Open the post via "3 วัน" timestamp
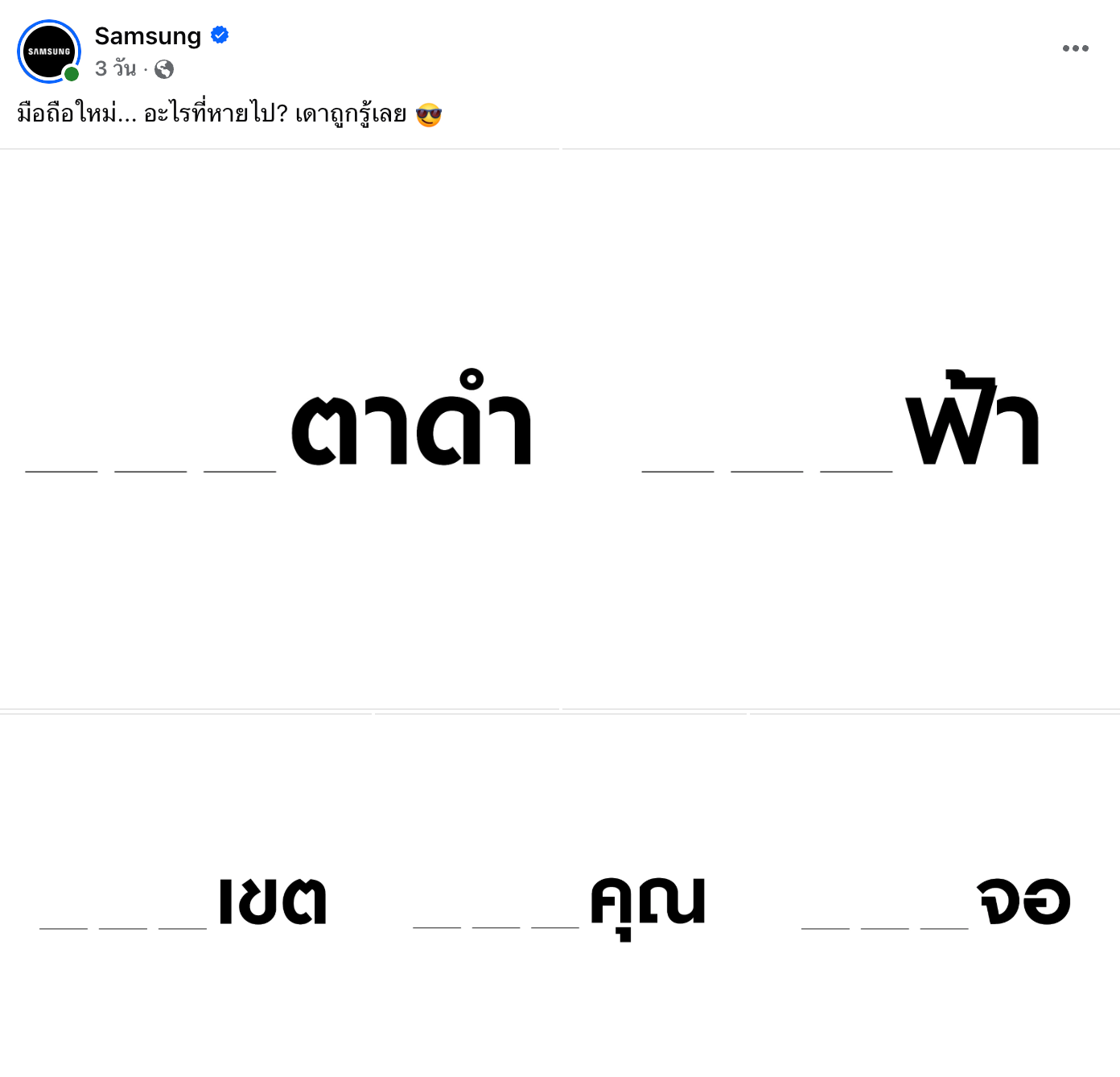This screenshot has height=1077, width=1120. [x=116, y=69]
